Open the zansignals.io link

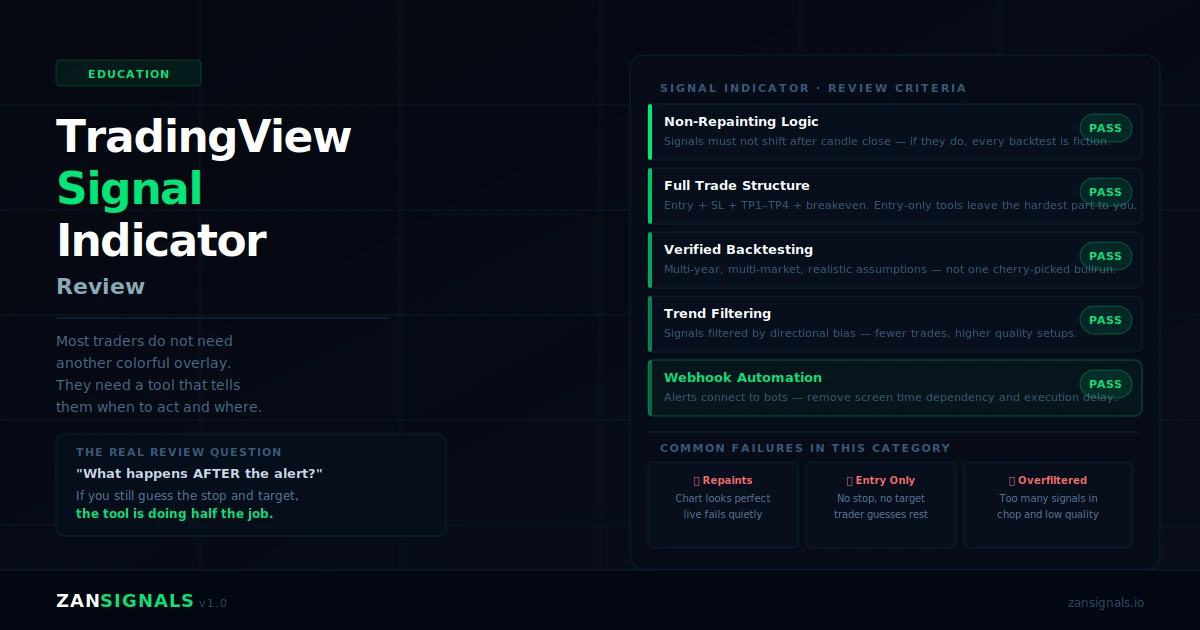(1106, 603)
